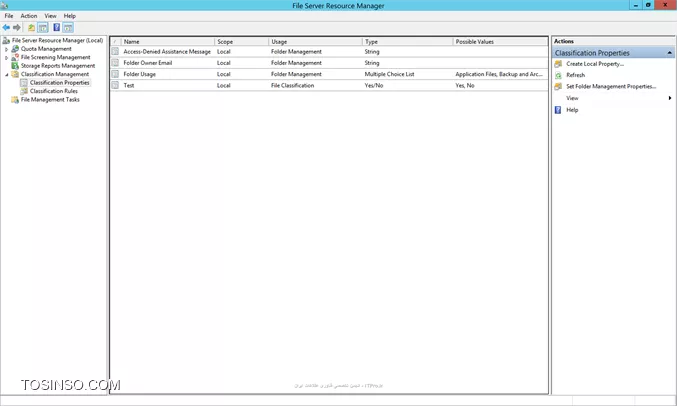Sort by the Name column header
This screenshot has width=677, height=406.
pos(168,42)
